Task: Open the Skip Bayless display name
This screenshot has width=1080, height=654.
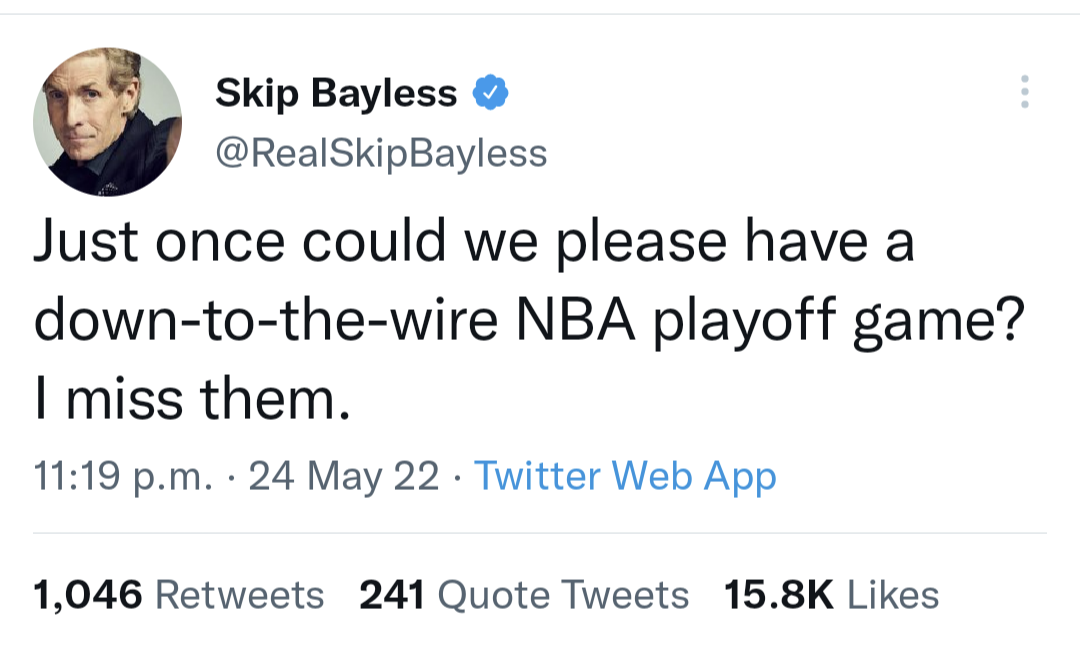Action: pyautogui.click(x=336, y=93)
